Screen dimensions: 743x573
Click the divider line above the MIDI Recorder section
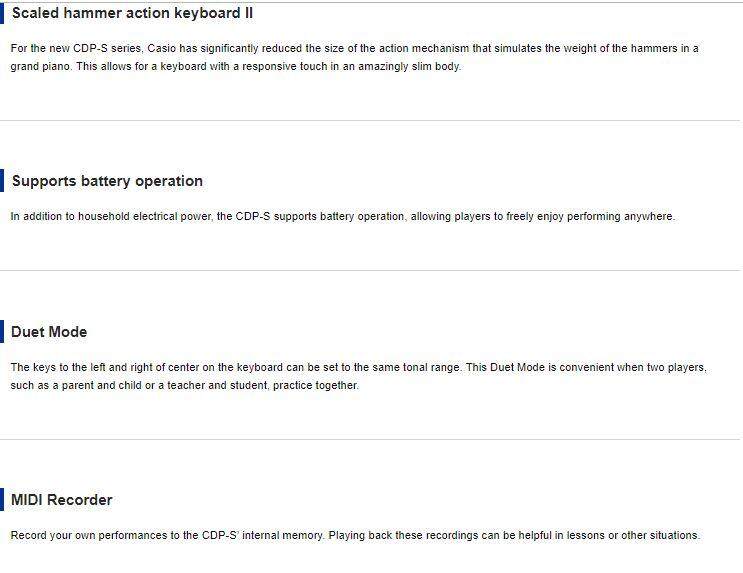(371, 439)
